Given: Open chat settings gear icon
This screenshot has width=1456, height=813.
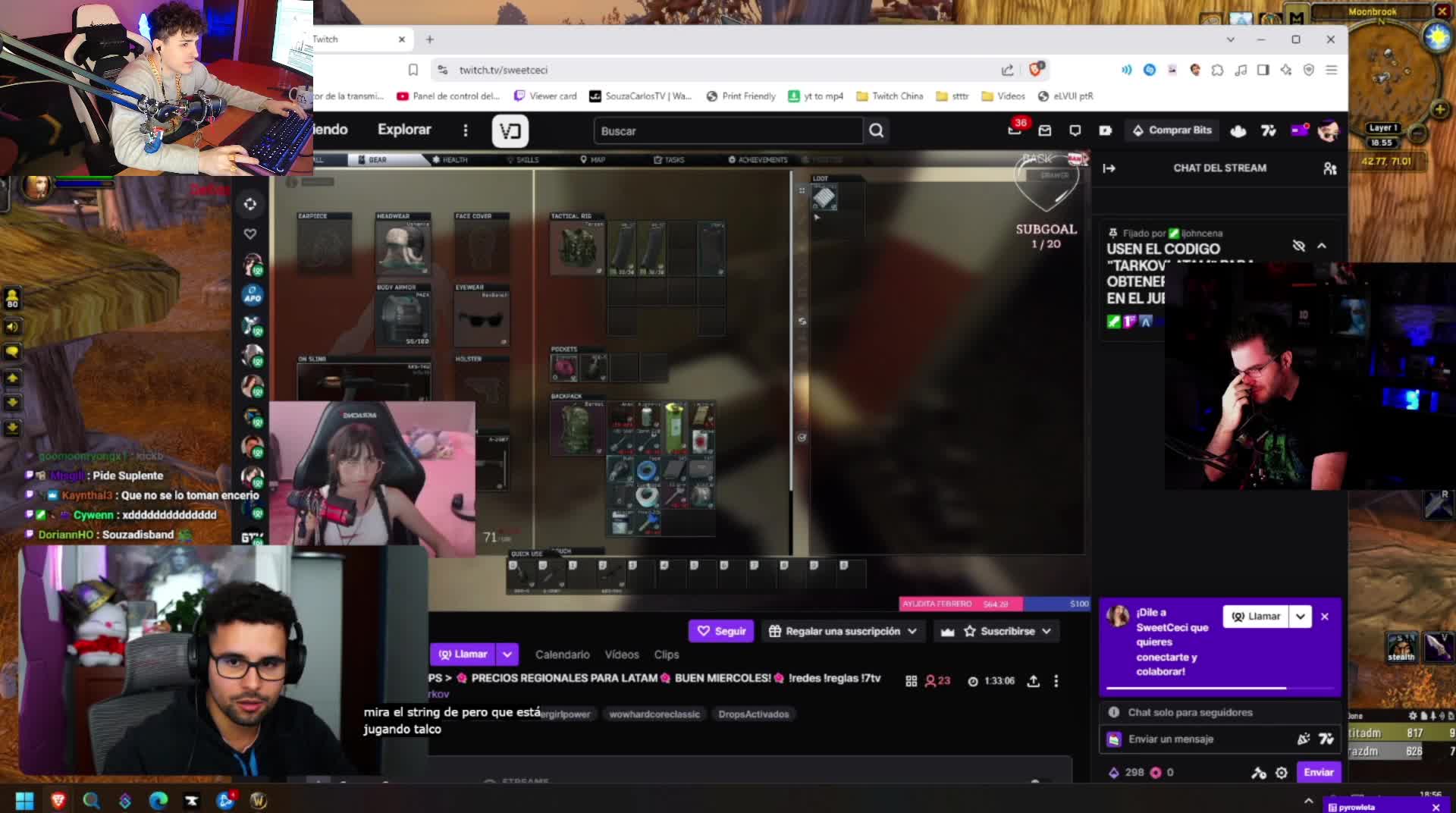Looking at the screenshot, I should [x=1282, y=772].
